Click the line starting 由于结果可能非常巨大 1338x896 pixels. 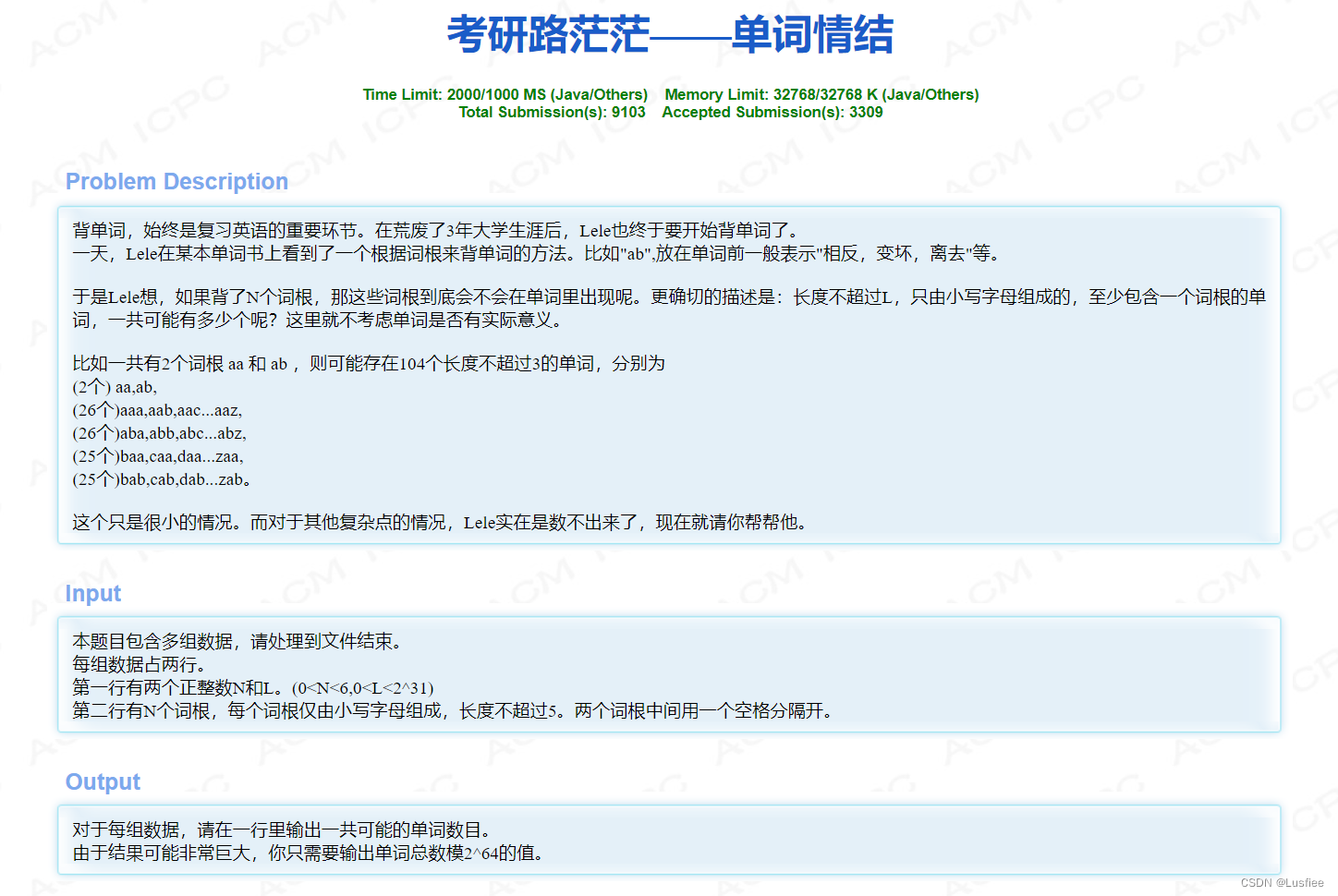[311, 853]
